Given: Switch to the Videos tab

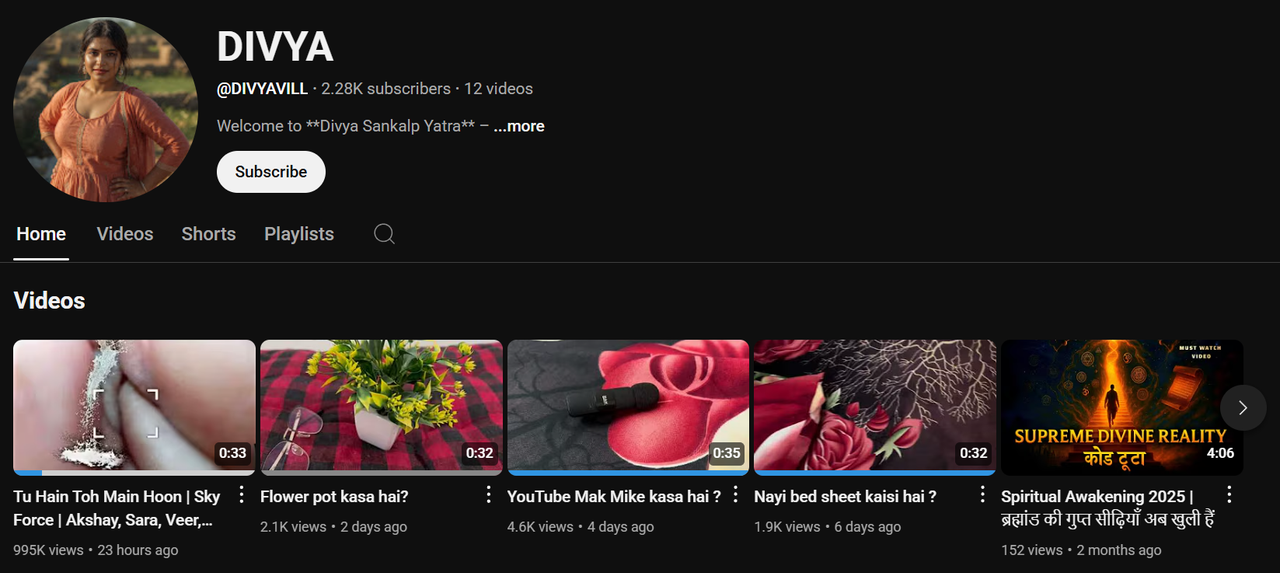Looking at the screenshot, I should tap(125, 234).
